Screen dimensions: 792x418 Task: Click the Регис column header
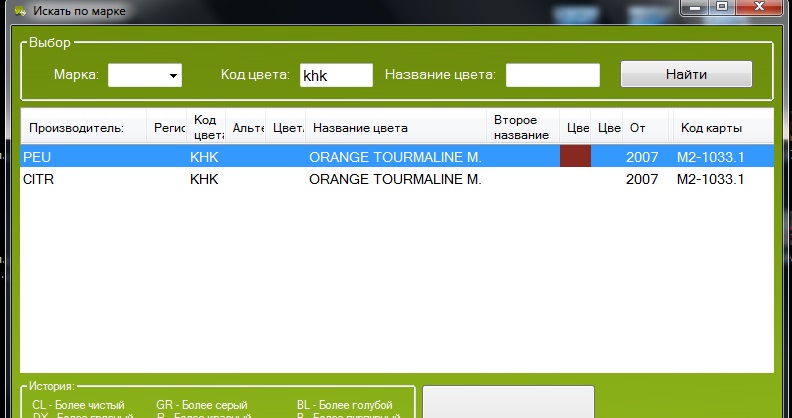coord(167,128)
